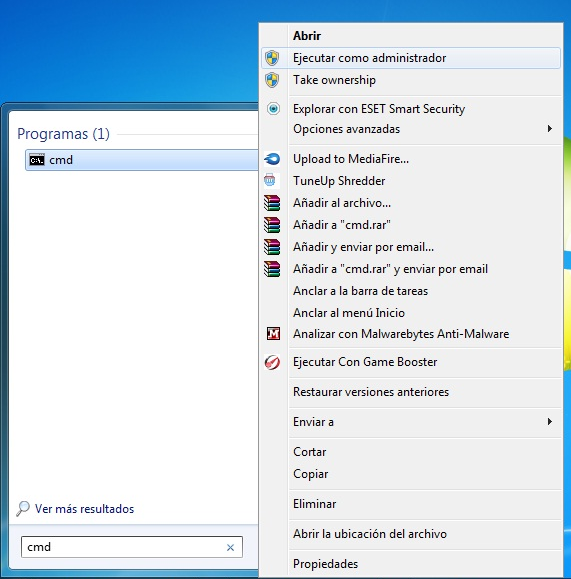The image size is (571, 579).
Task: Click the TuneUp Shredder icon
Action: coord(270,181)
